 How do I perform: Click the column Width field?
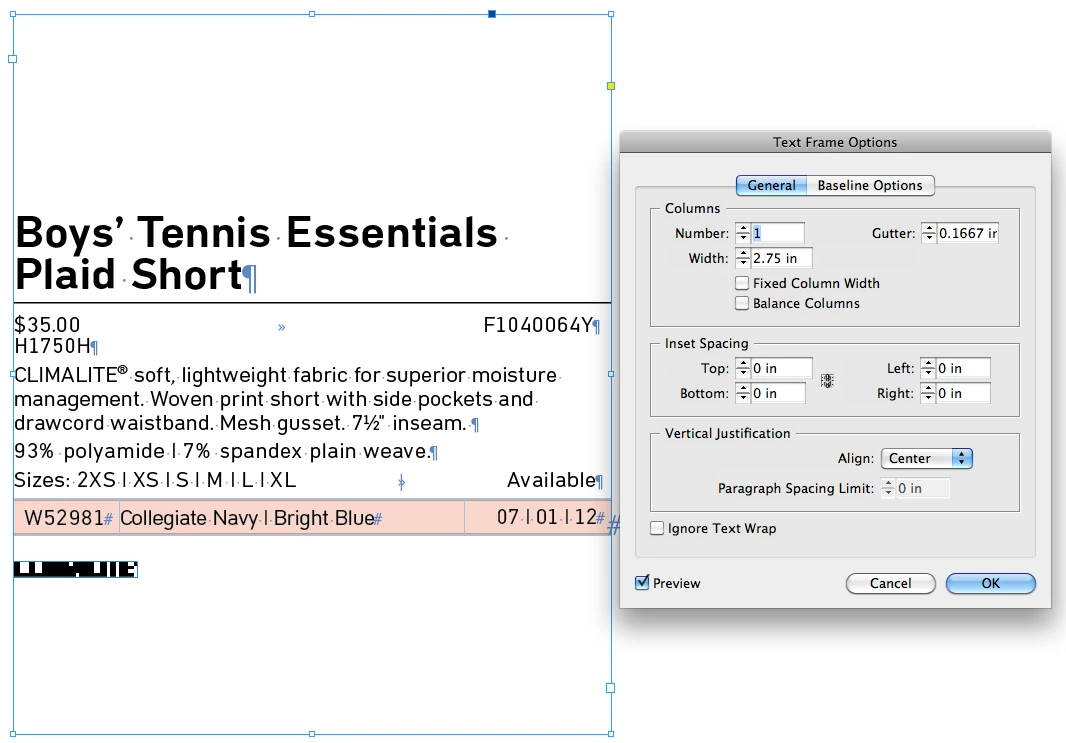(x=781, y=258)
